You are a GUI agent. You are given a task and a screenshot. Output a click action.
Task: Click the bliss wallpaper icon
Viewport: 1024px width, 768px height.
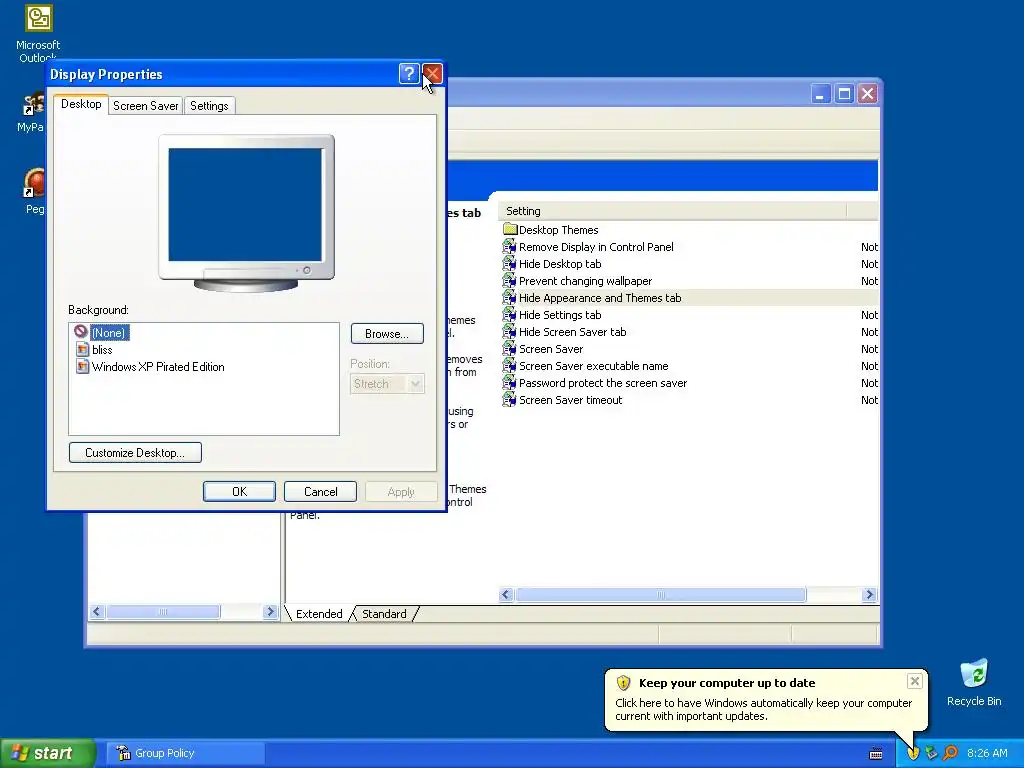[x=82, y=349]
